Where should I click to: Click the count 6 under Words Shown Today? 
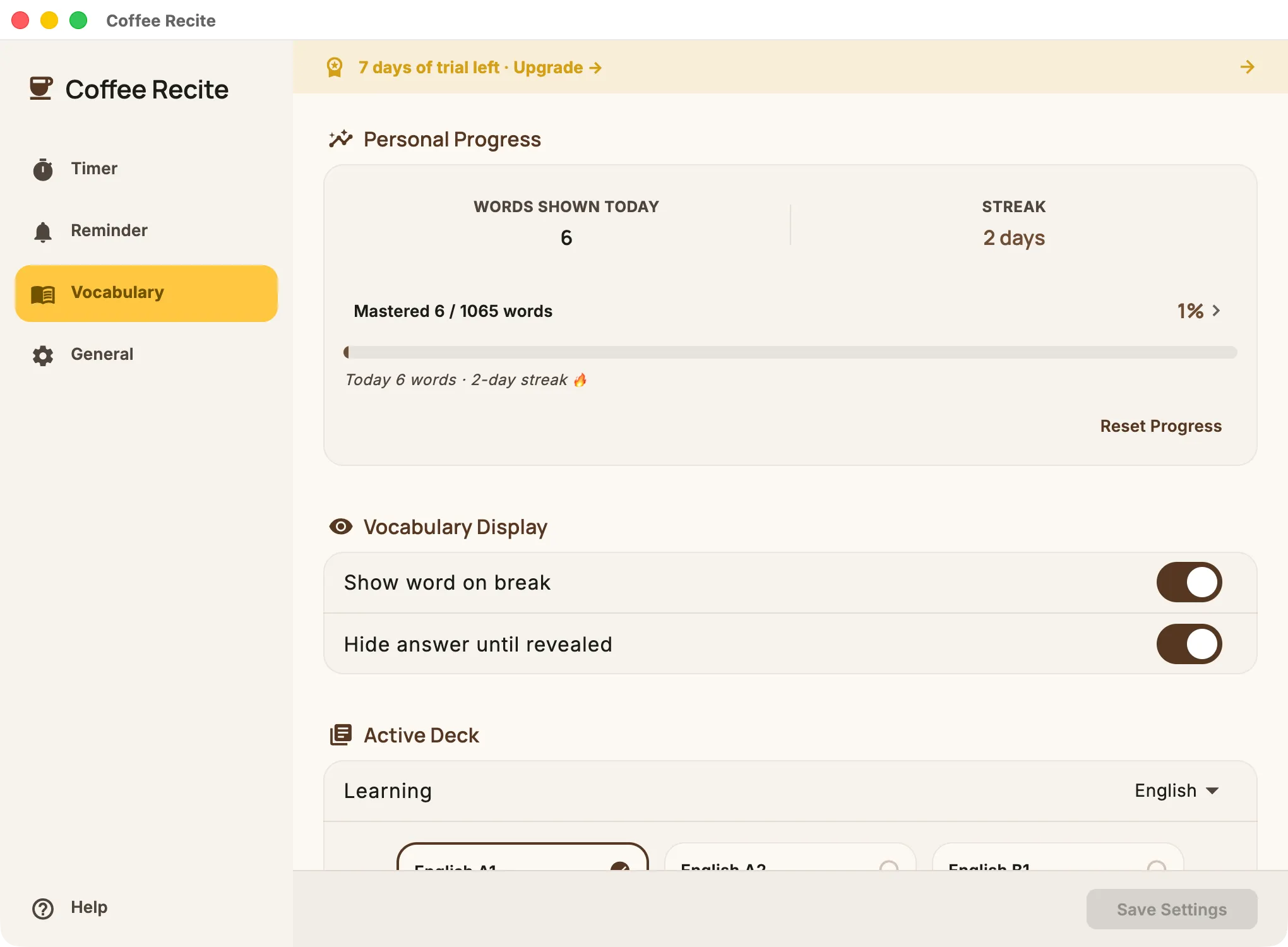coord(566,238)
